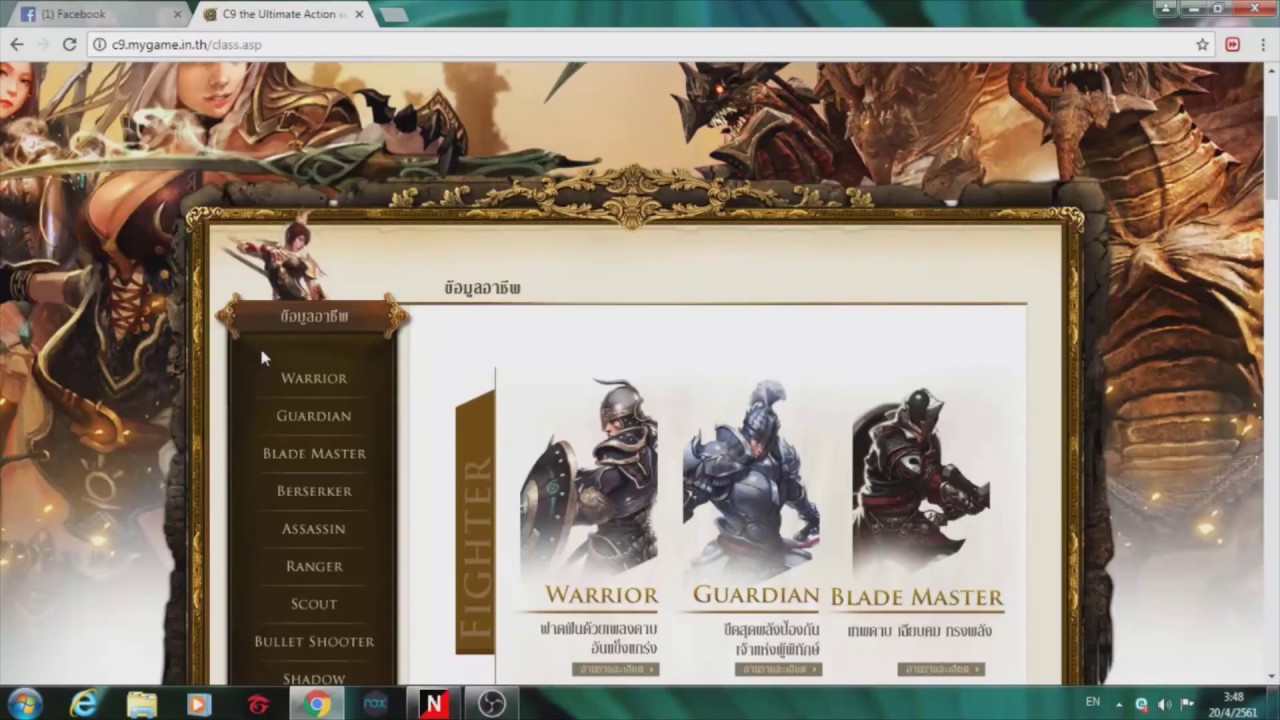The height and width of the screenshot is (720, 1280).
Task: Open the Windows Start menu
Action: point(25,704)
